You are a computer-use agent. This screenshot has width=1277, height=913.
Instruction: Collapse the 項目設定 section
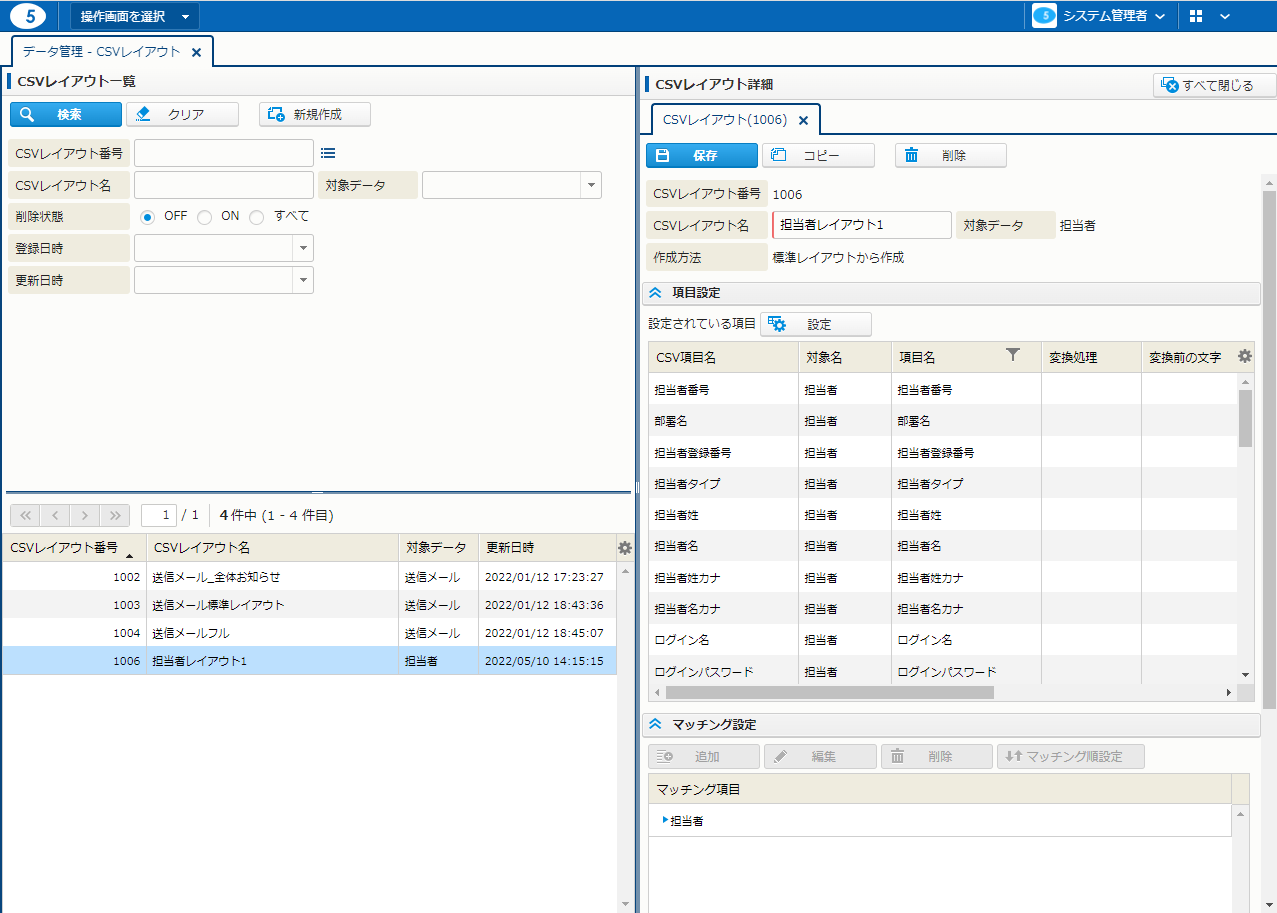[x=656, y=293]
